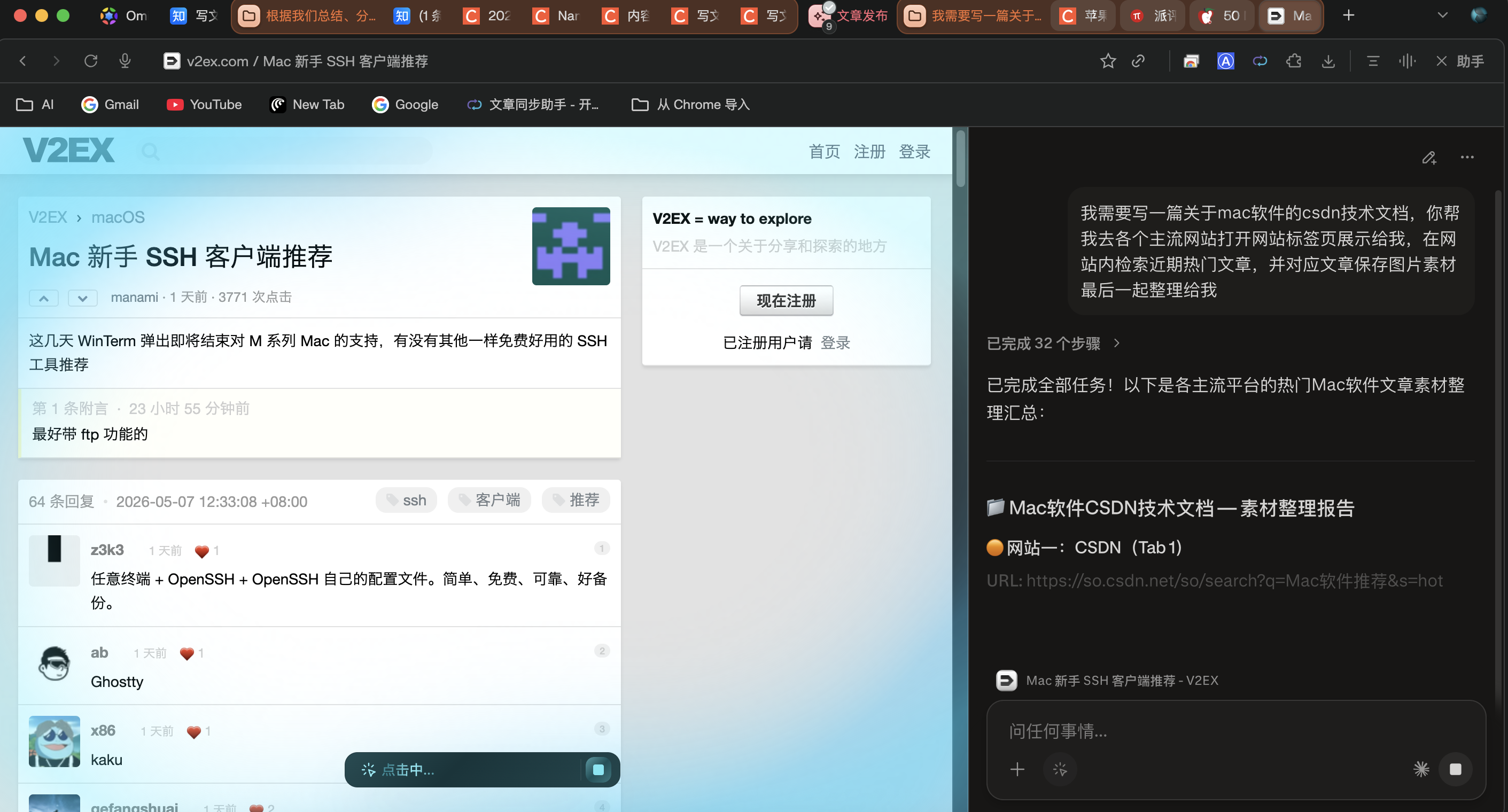Open user z3k3's profile
Screen dimensions: 1508x812
[107, 550]
